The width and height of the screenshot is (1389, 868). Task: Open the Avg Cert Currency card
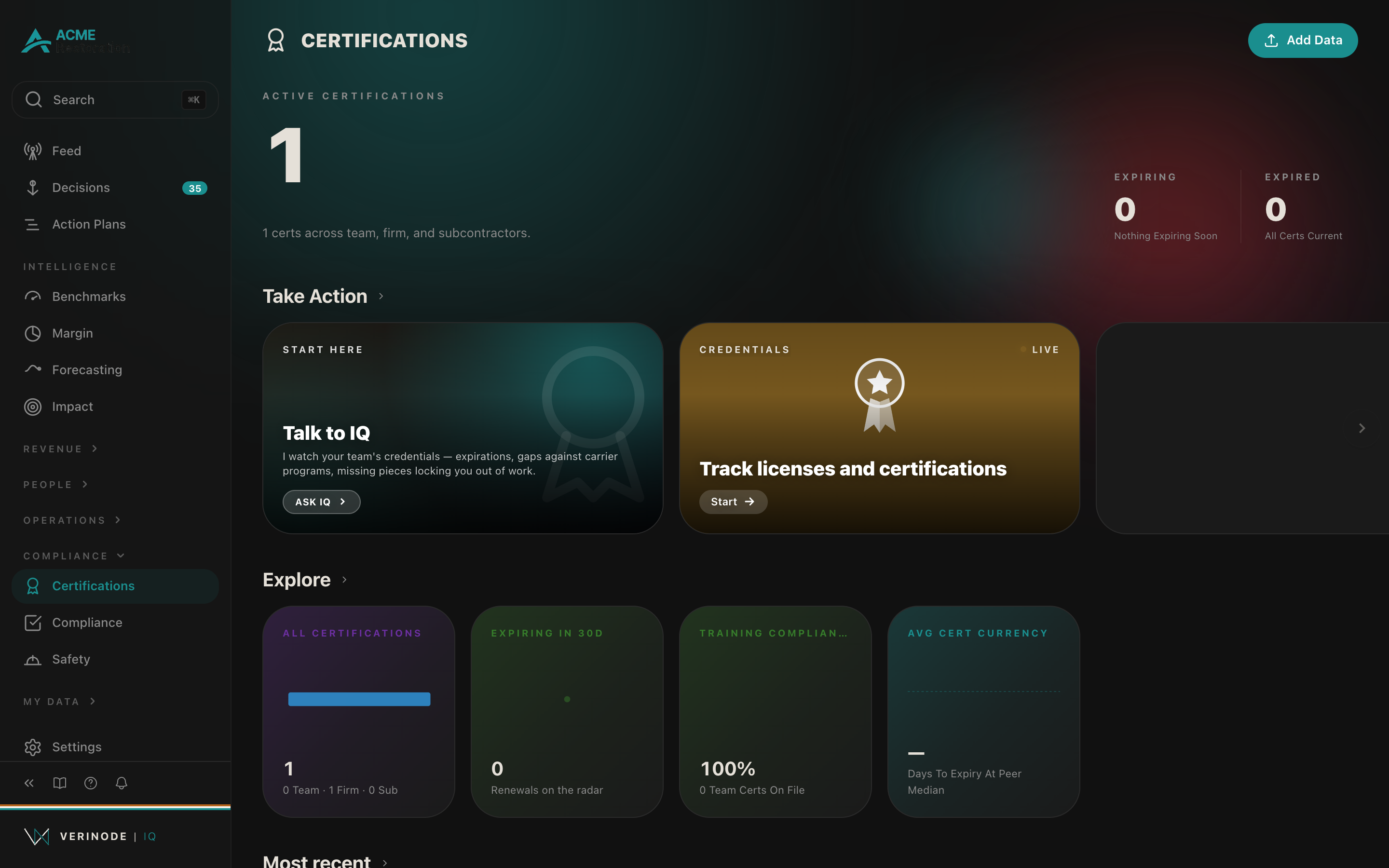click(984, 712)
